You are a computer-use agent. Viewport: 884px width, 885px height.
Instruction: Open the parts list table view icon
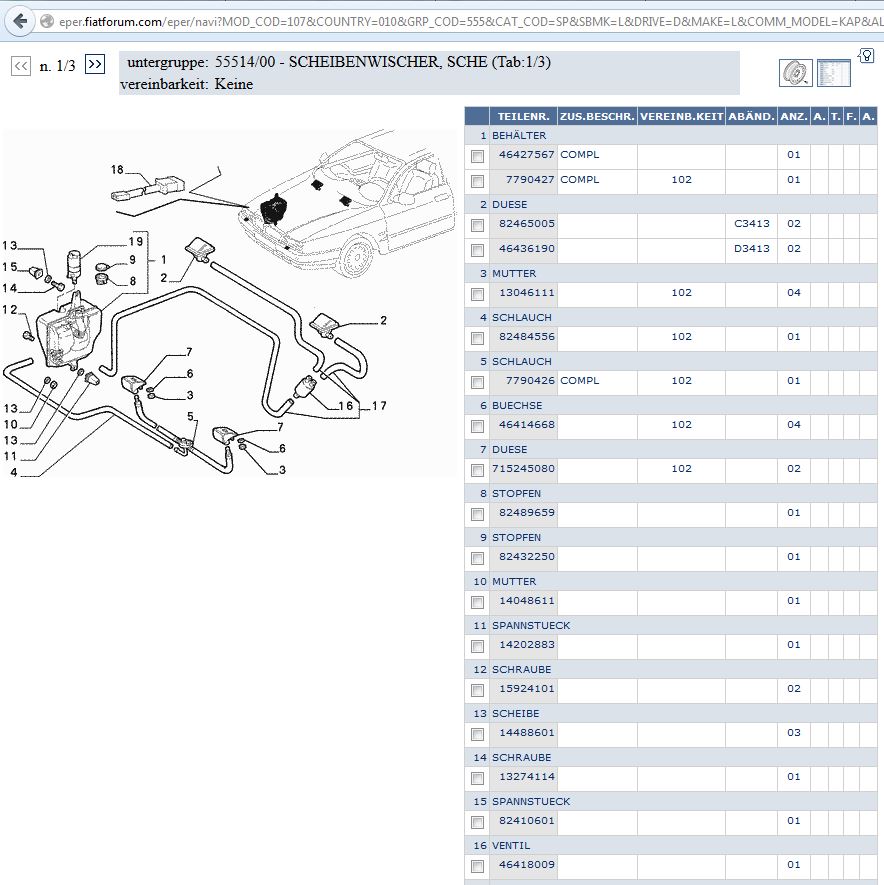(x=833, y=73)
